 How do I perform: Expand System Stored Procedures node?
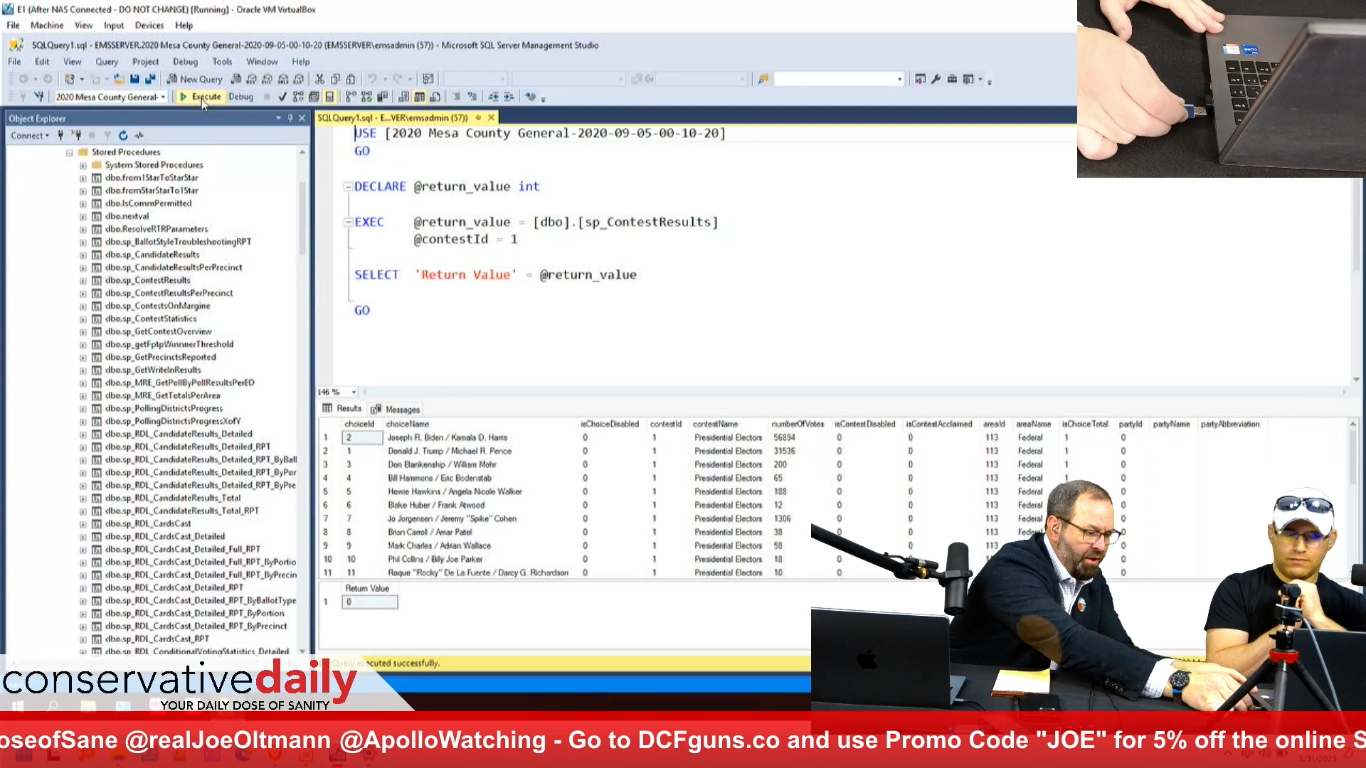[83, 165]
